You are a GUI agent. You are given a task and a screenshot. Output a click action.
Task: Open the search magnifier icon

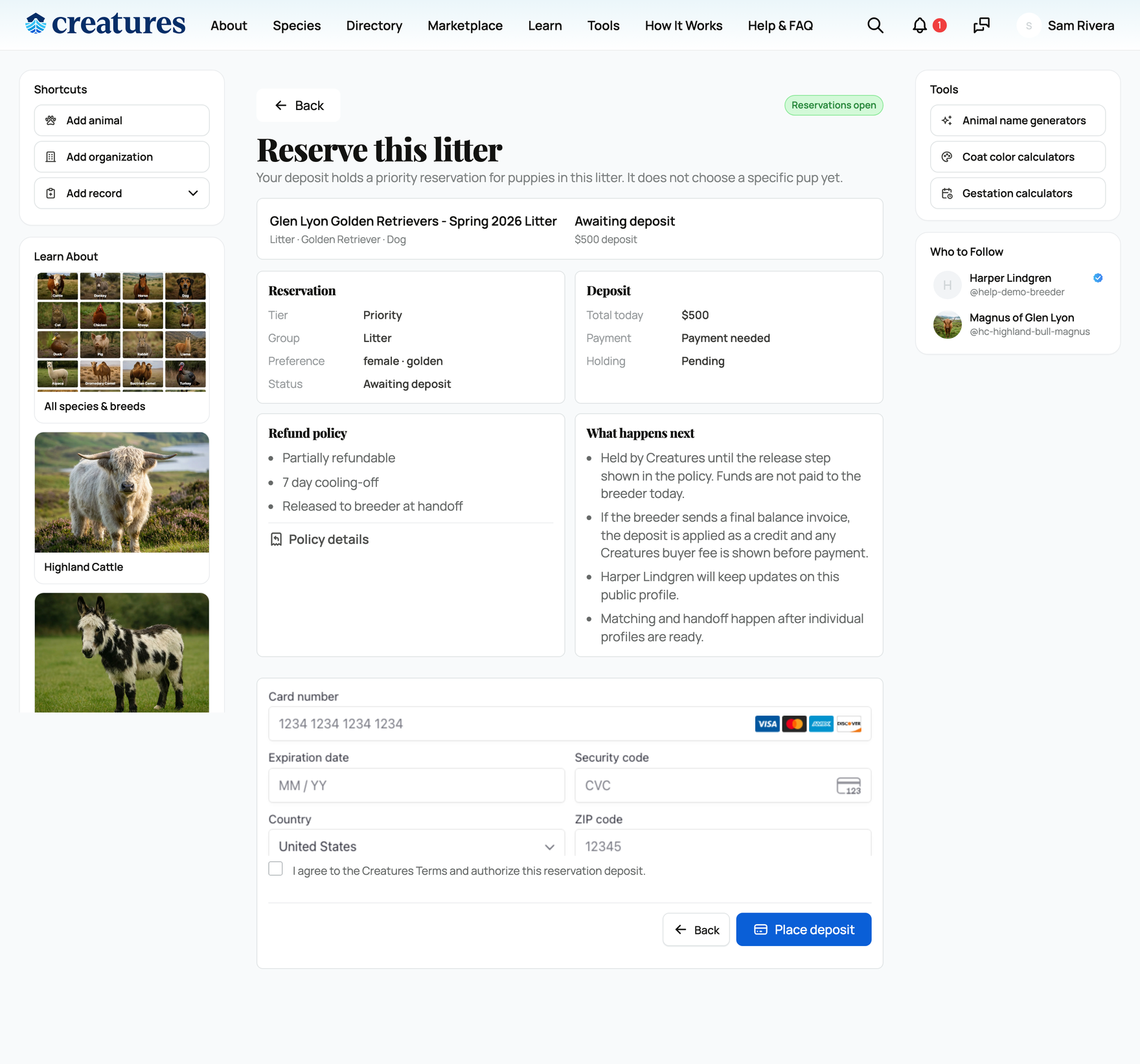click(875, 25)
